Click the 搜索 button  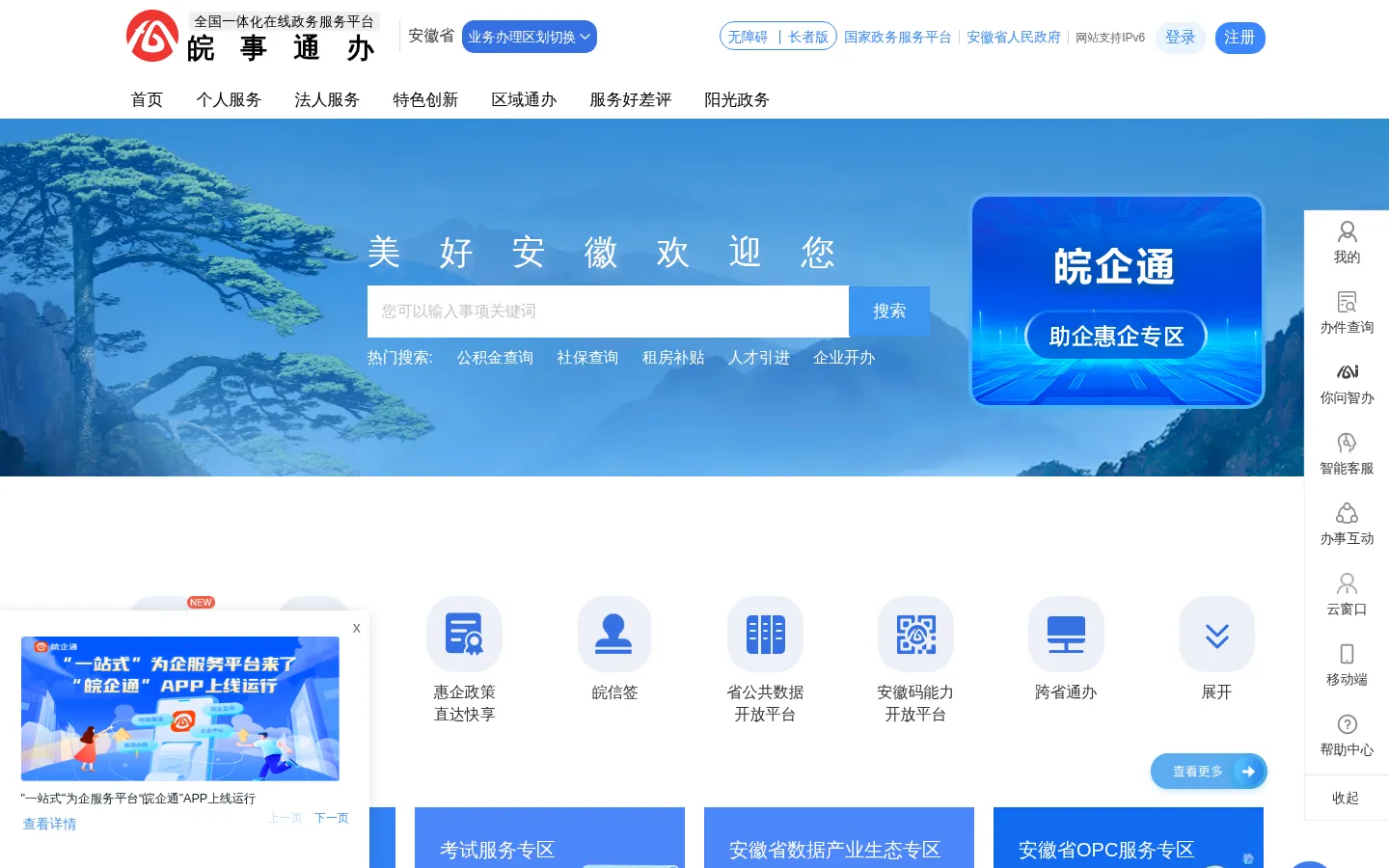pyautogui.click(x=889, y=311)
